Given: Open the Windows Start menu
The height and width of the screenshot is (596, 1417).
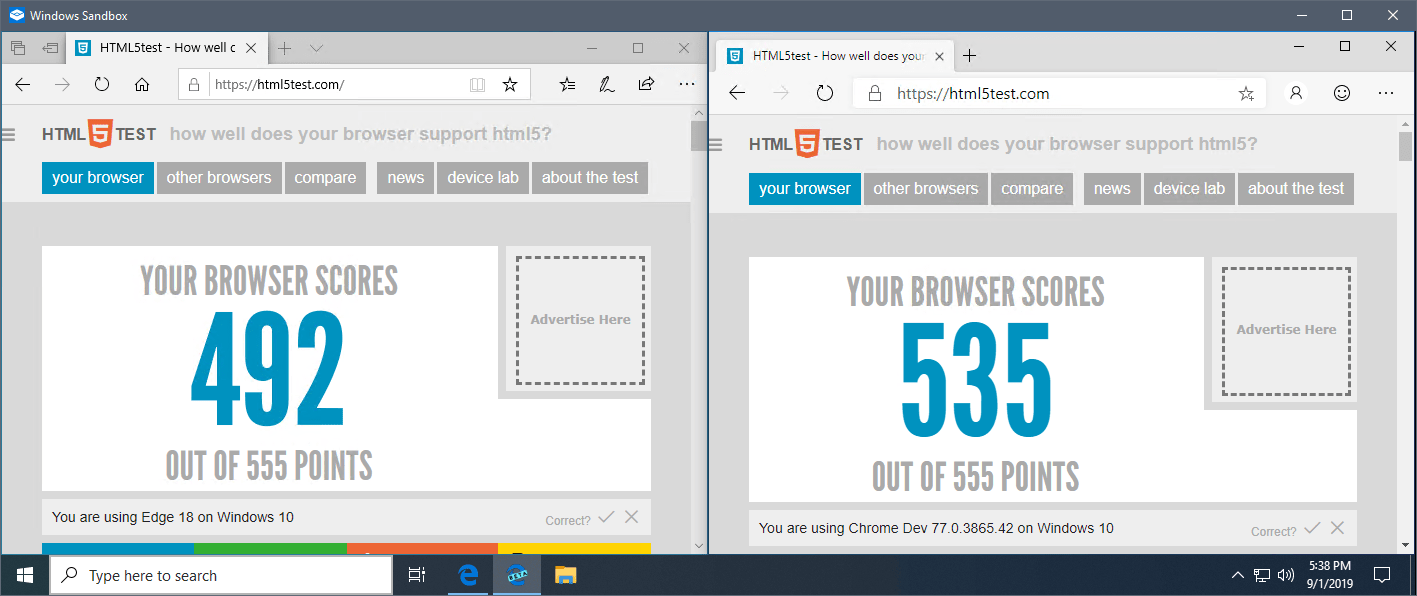Looking at the screenshot, I should coord(24,576).
